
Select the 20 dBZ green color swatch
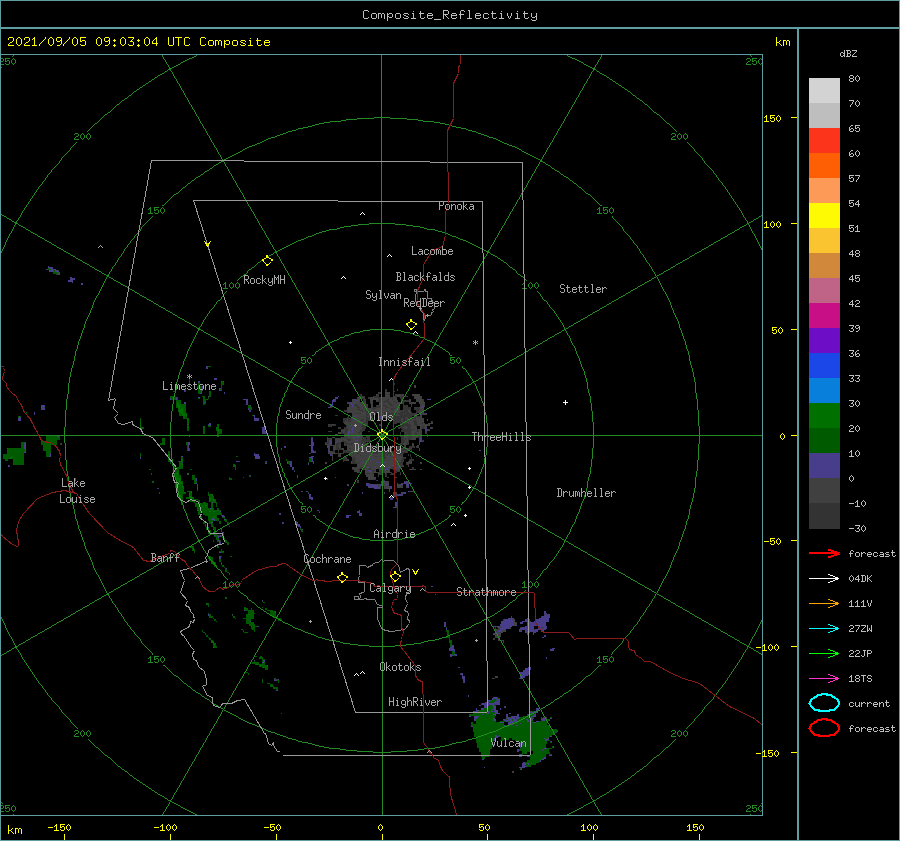[824, 415]
